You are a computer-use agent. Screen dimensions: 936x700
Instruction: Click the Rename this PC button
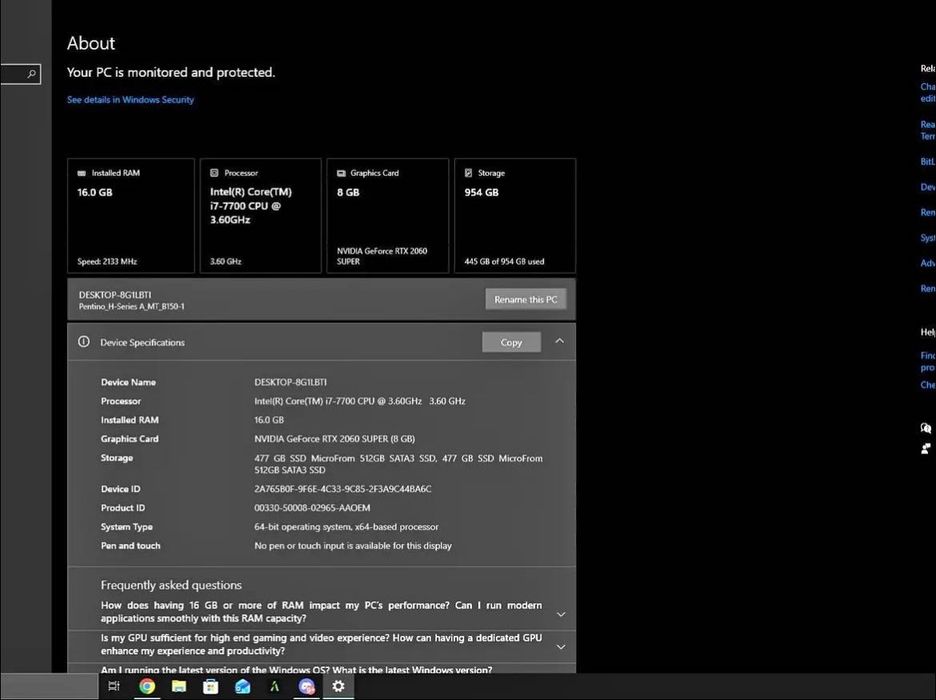click(x=526, y=300)
